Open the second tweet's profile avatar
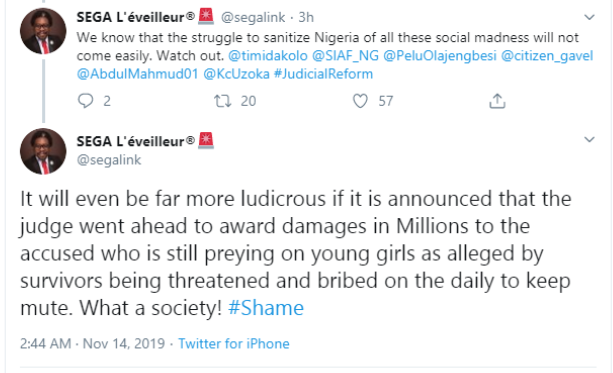This screenshot has width=613, height=373. [43, 151]
